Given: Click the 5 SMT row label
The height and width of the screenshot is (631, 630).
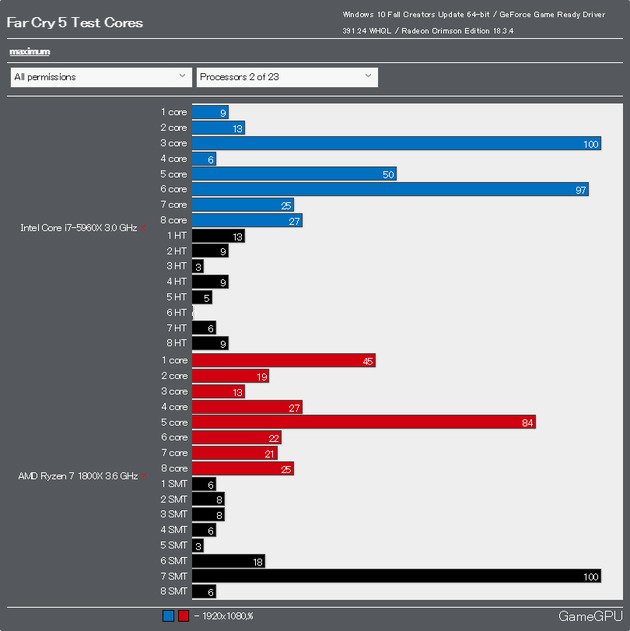Looking at the screenshot, I should point(174,545).
